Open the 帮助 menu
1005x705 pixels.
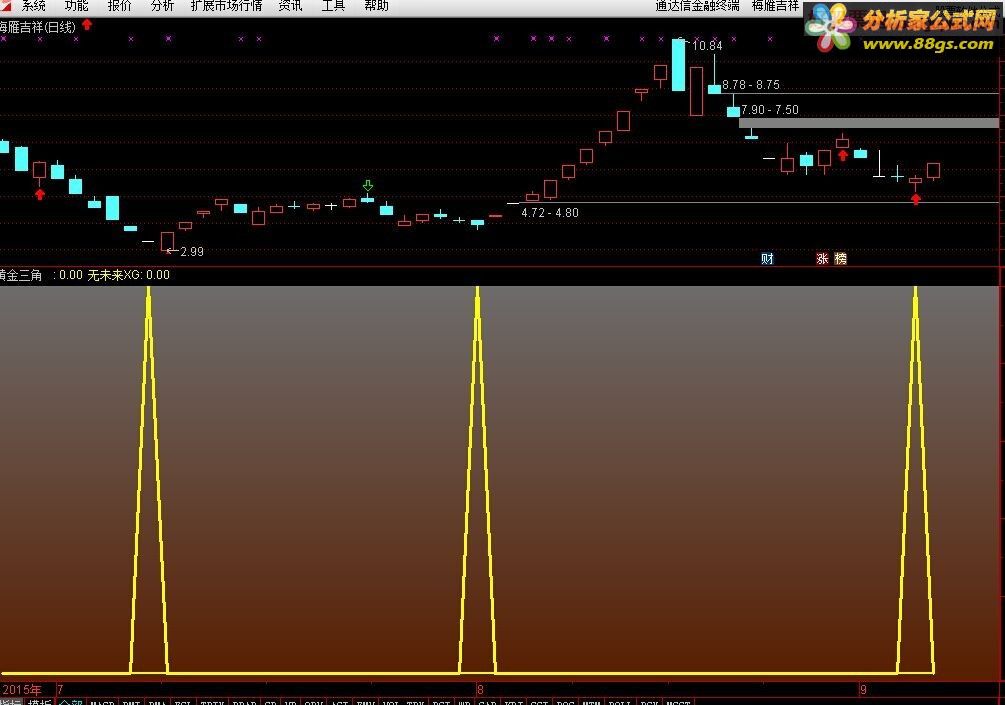coord(376,6)
